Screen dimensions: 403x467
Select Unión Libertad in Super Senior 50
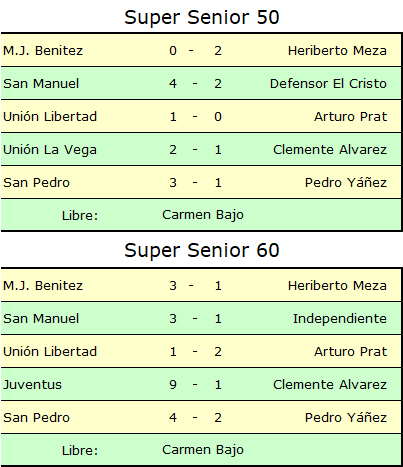(x=50, y=117)
